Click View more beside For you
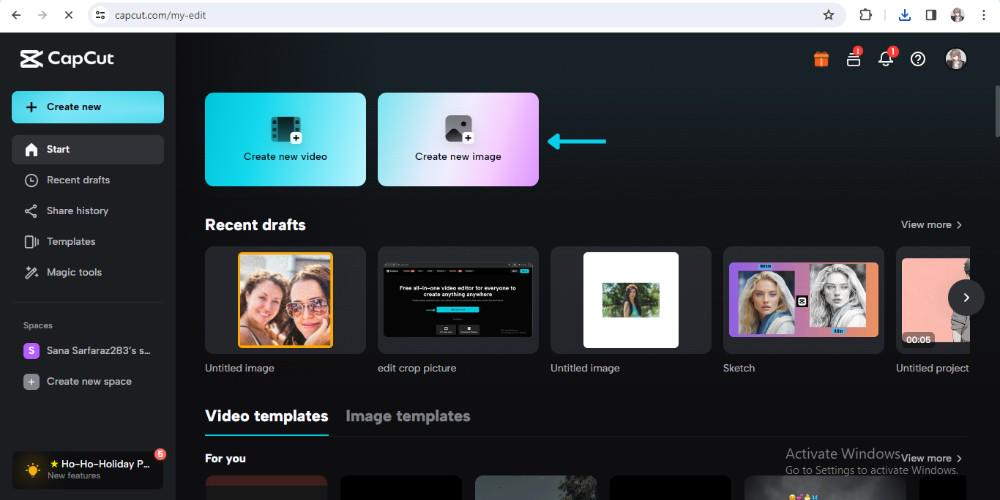 pyautogui.click(x=931, y=458)
